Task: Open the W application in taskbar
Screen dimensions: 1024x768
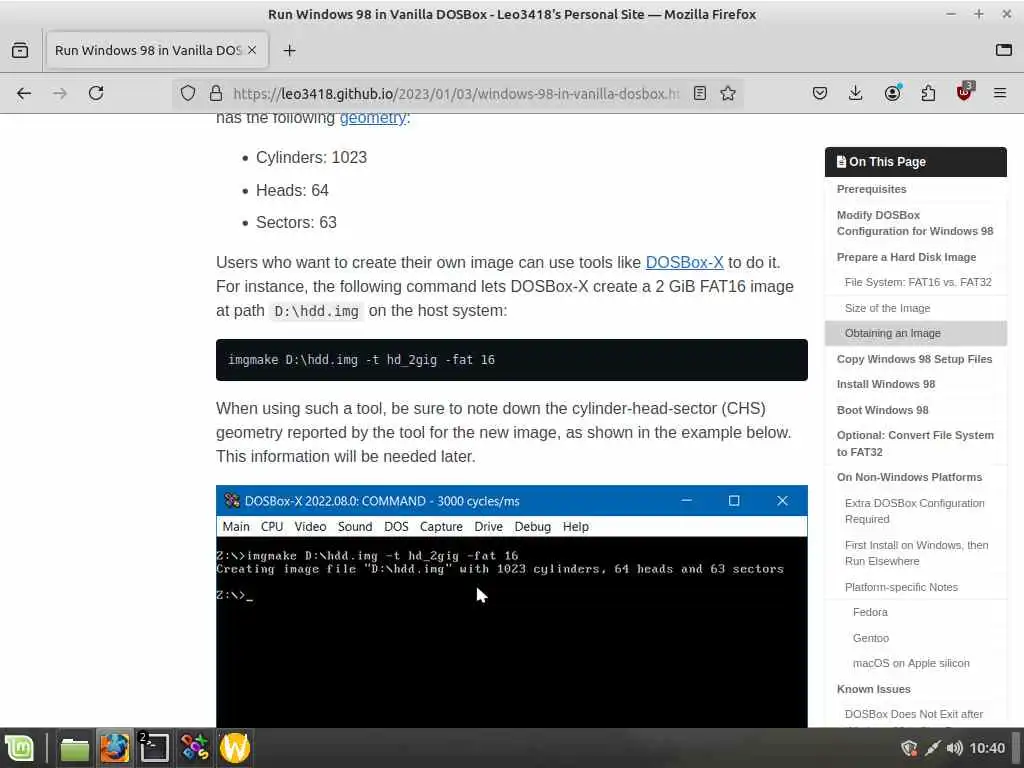Action: pos(234,748)
